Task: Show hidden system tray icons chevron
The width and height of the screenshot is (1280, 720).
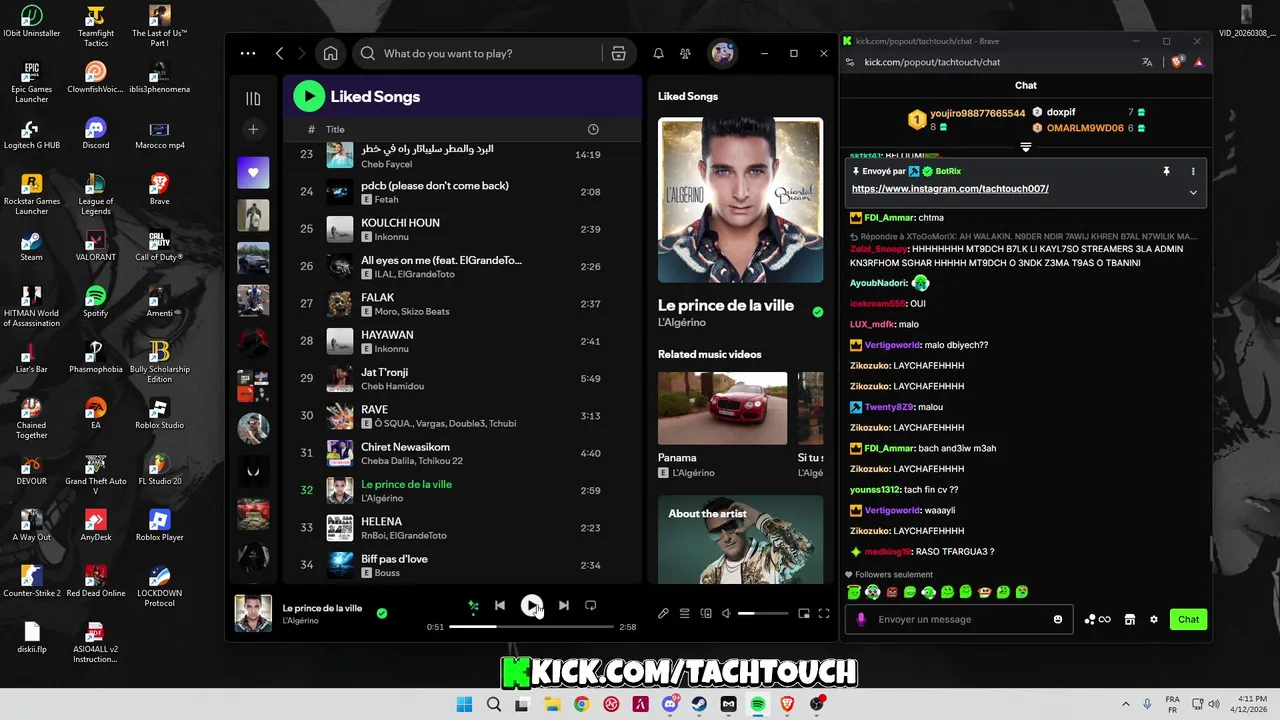Action: click(1126, 704)
